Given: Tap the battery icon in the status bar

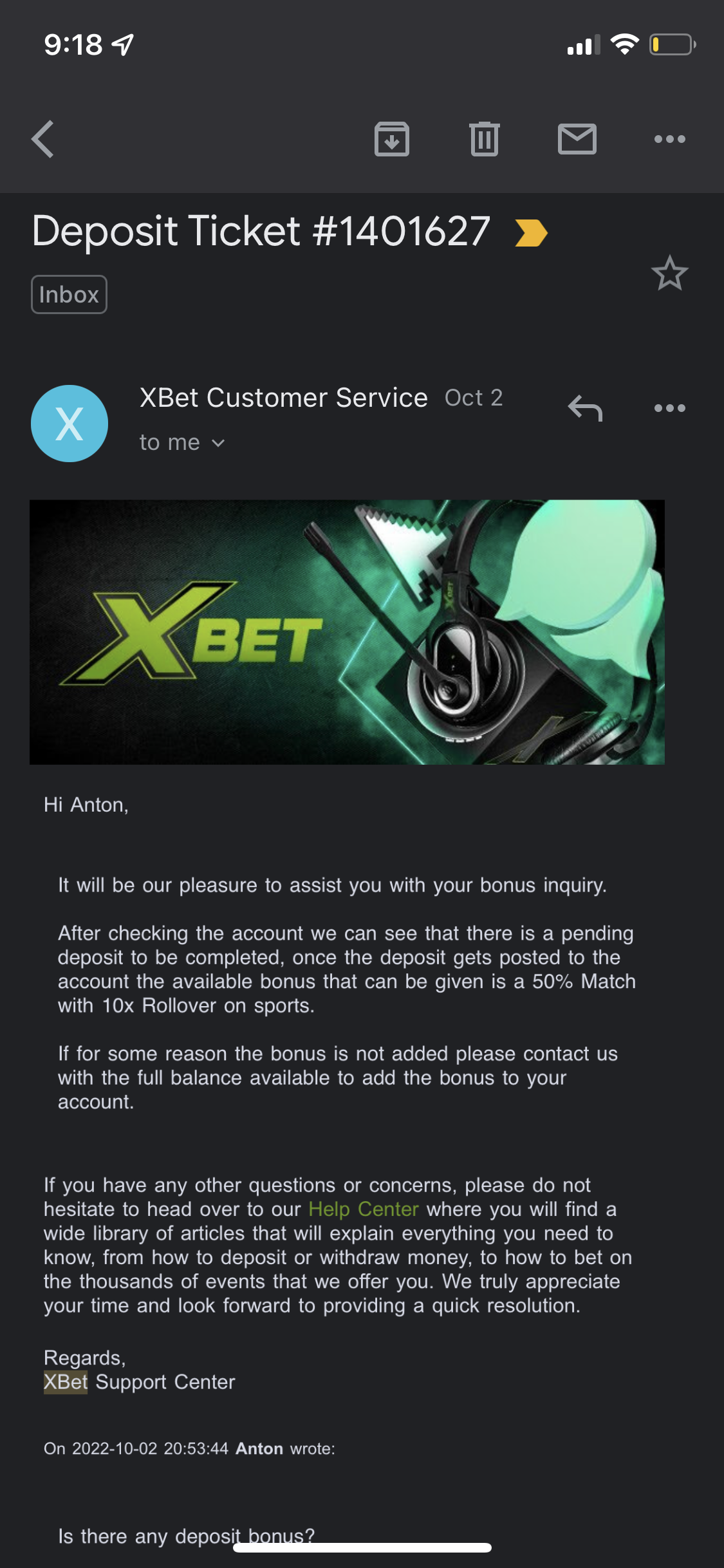Looking at the screenshot, I should point(671,45).
